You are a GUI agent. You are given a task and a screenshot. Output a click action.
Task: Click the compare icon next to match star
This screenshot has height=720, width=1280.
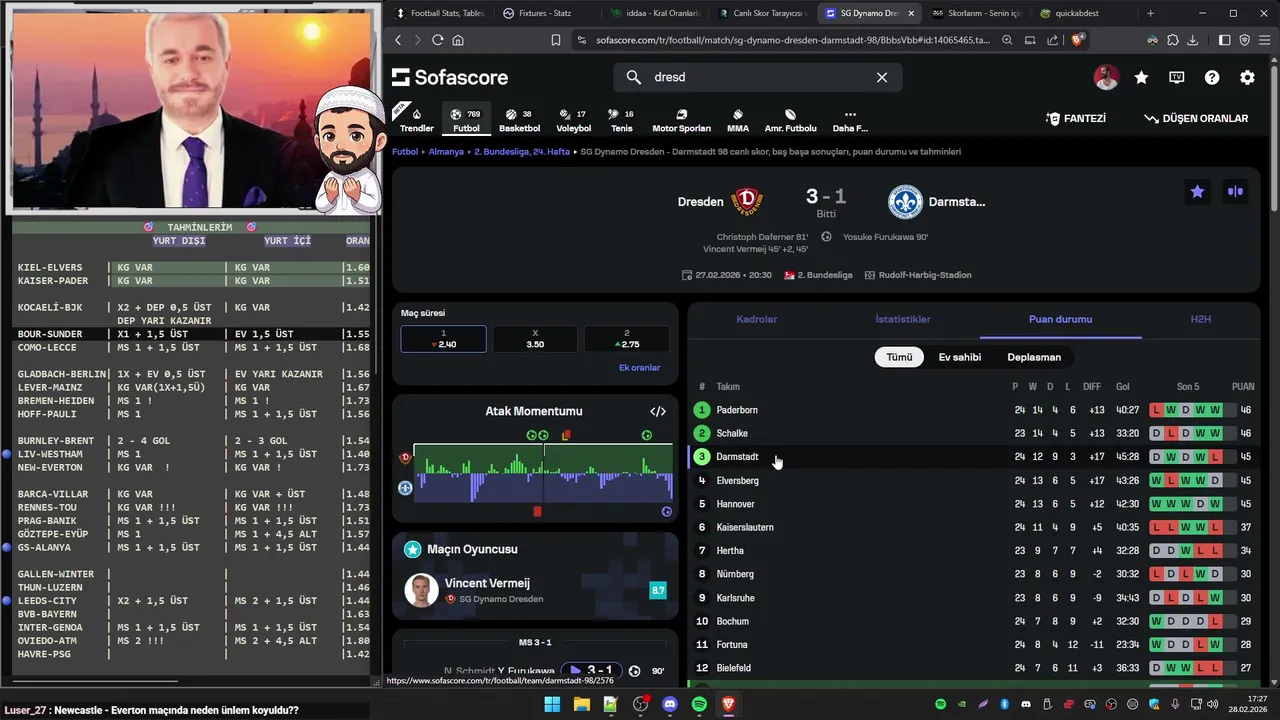(x=1236, y=191)
